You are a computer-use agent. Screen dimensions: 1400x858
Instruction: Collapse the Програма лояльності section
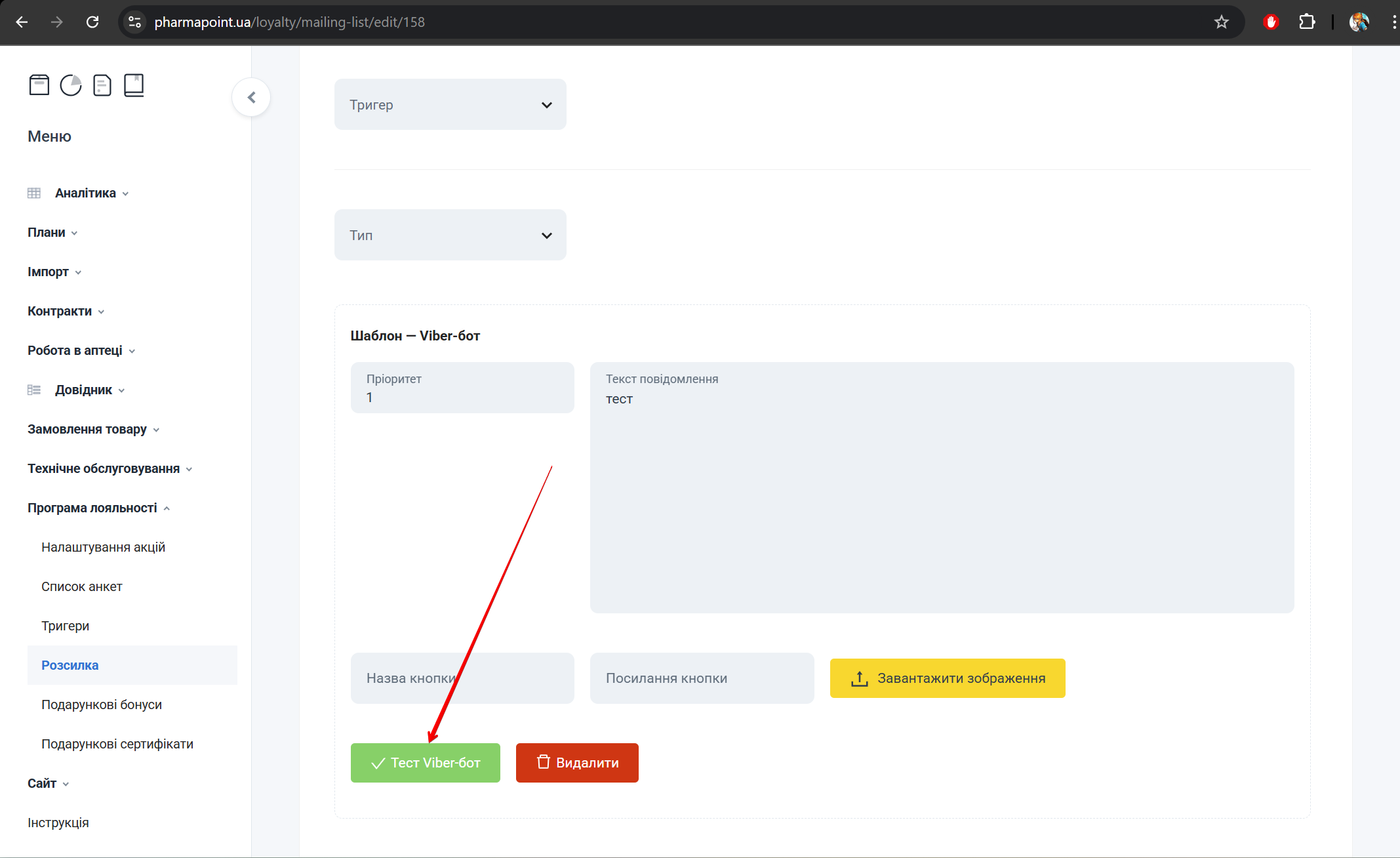[x=92, y=508]
